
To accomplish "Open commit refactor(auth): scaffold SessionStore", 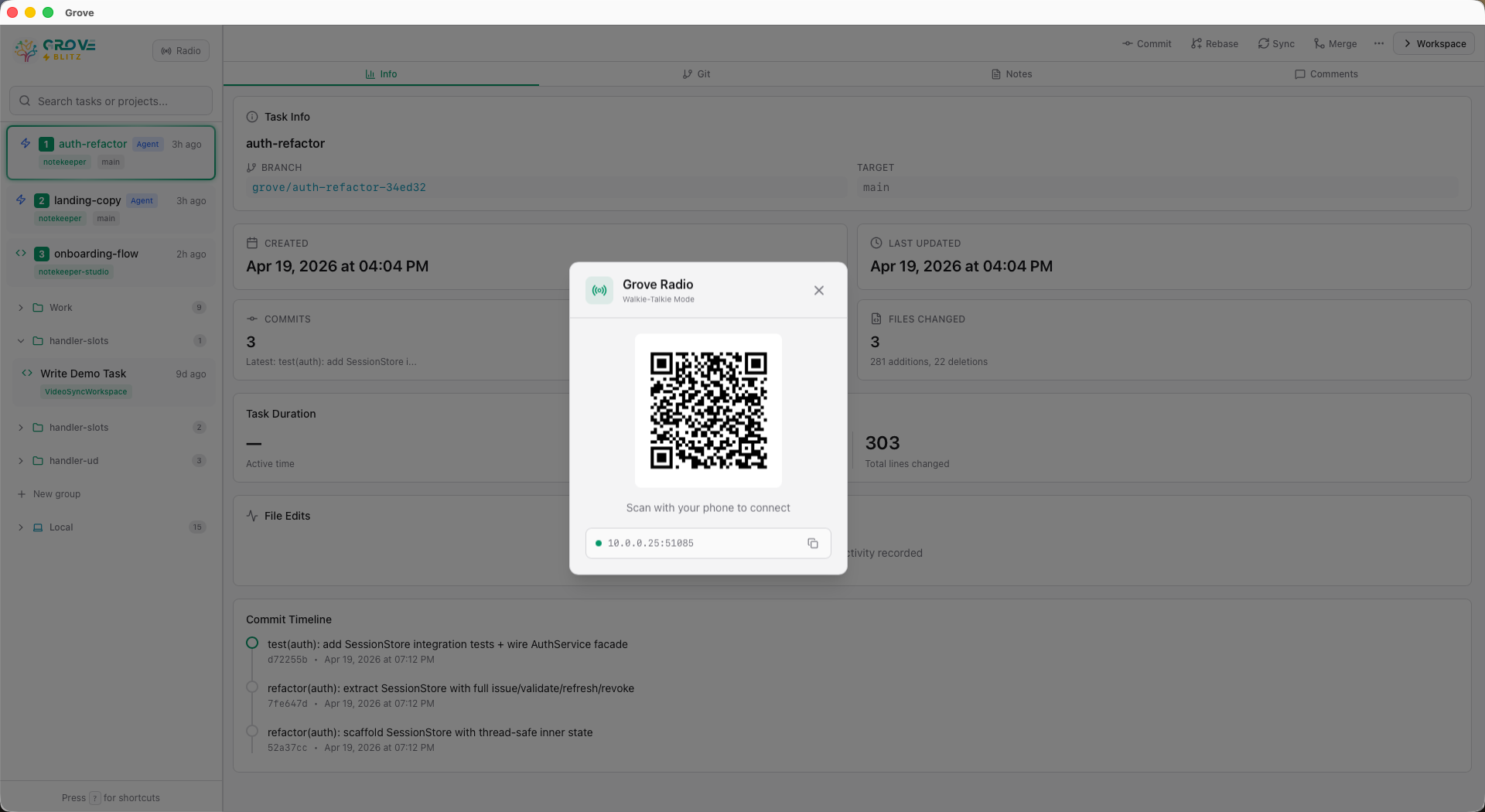I will [430, 732].
